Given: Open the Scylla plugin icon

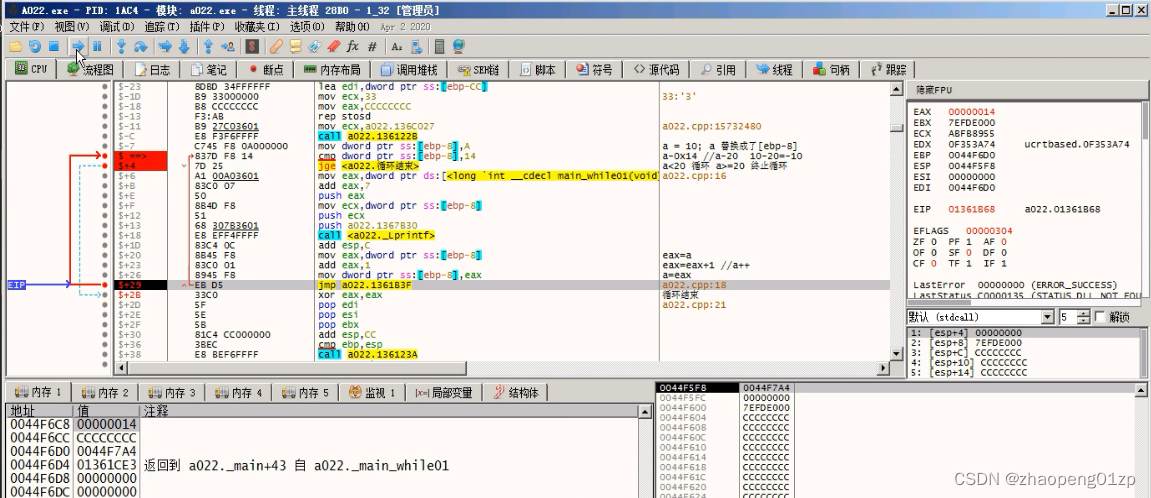Looking at the screenshot, I should (252, 46).
